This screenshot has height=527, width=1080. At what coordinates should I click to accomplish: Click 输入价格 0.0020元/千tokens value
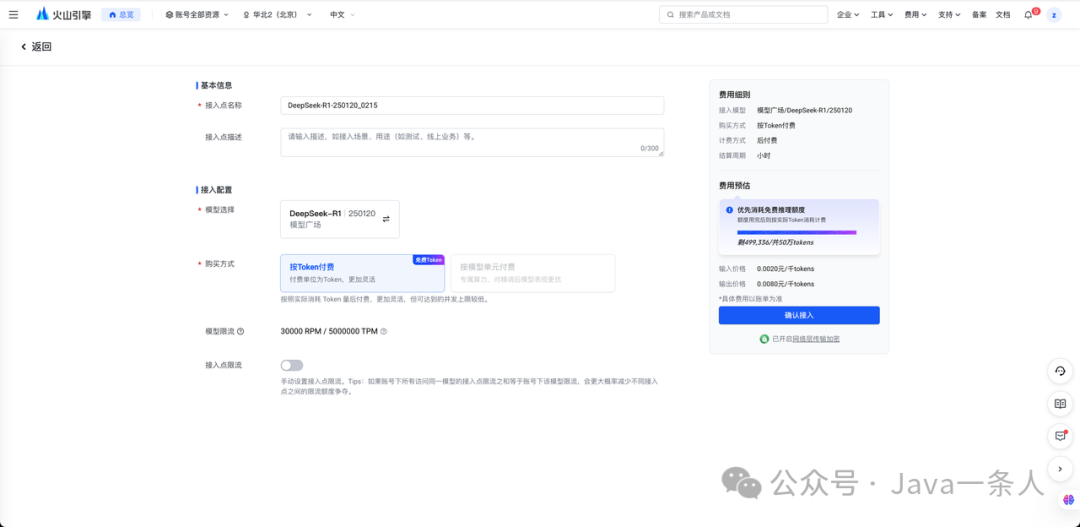pyautogui.click(x=785, y=269)
